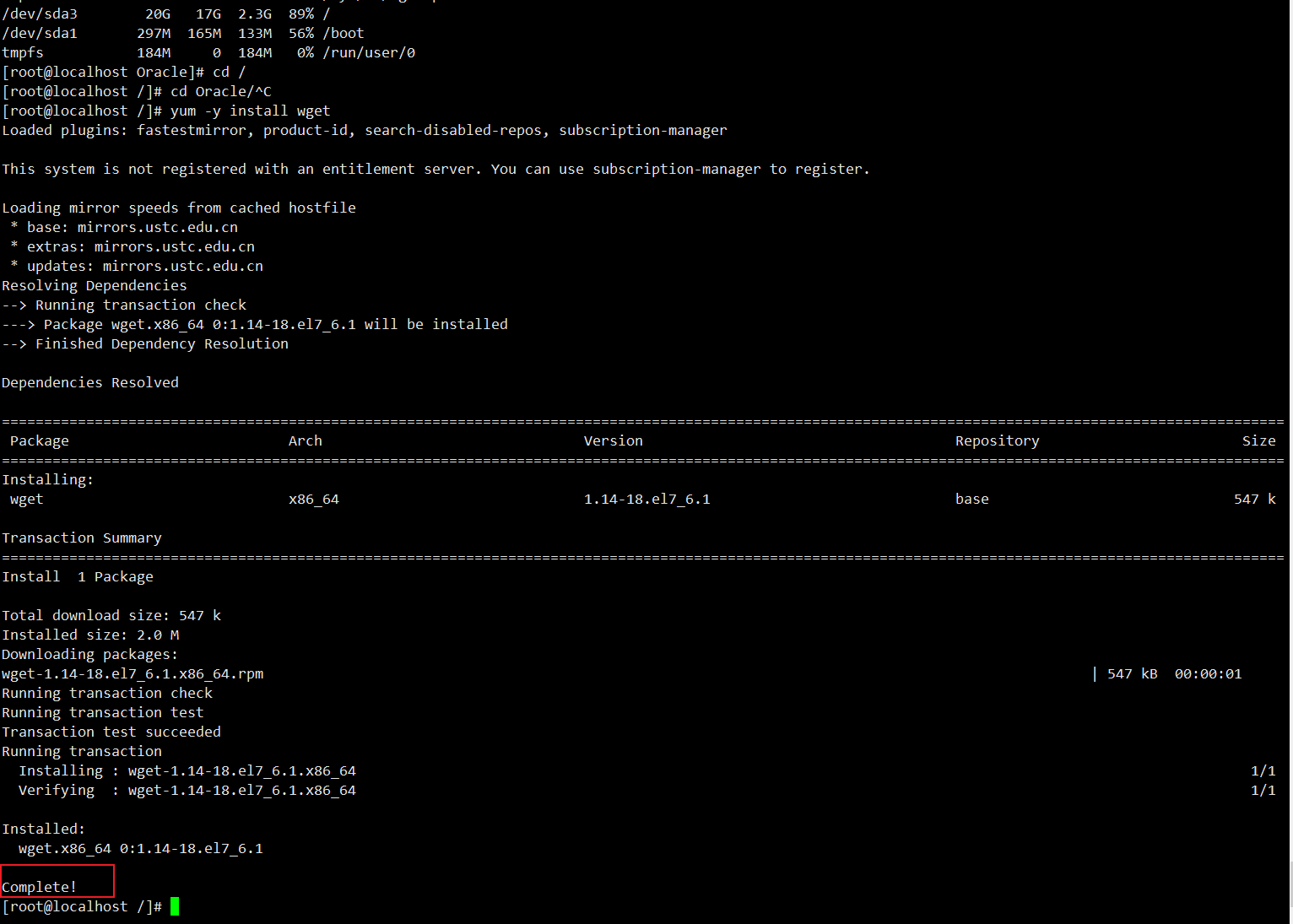Click the '1/1' count on Verifying row
This screenshot has width=1293, height=924.
pyautogui.click(x=1263, y=790)
